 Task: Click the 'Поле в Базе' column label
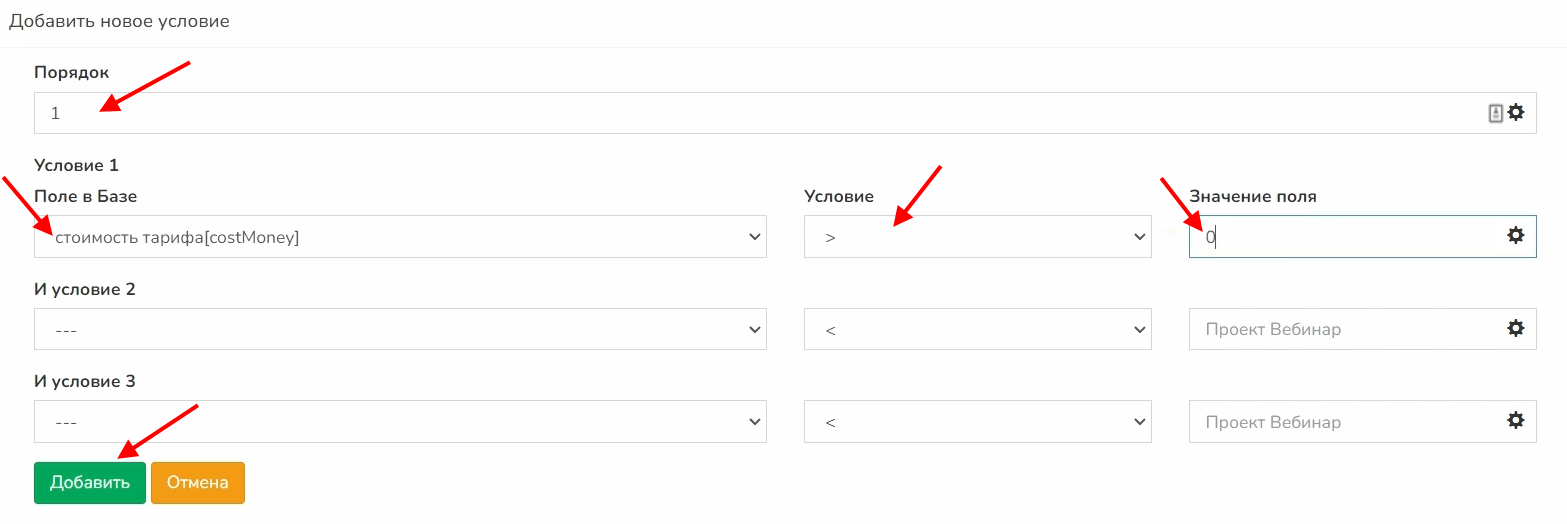[85, 196]
